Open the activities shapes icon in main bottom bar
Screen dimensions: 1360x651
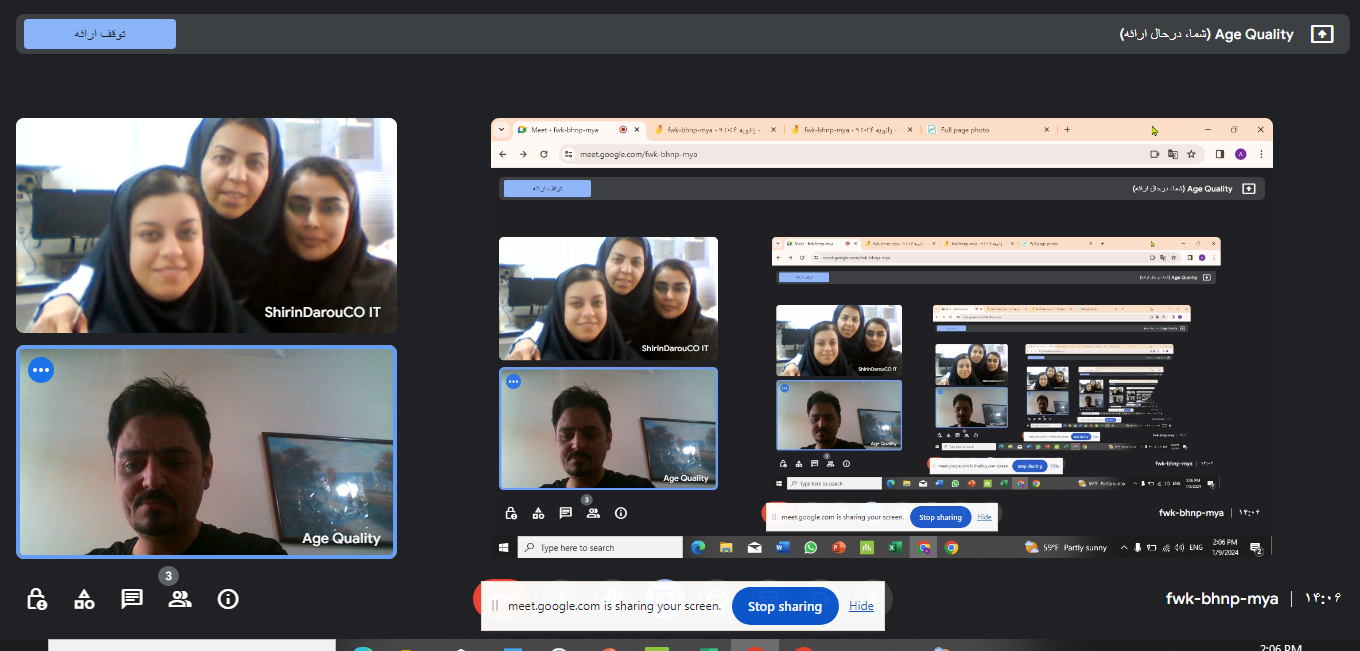pyautogui.click(x=84, y=599)
